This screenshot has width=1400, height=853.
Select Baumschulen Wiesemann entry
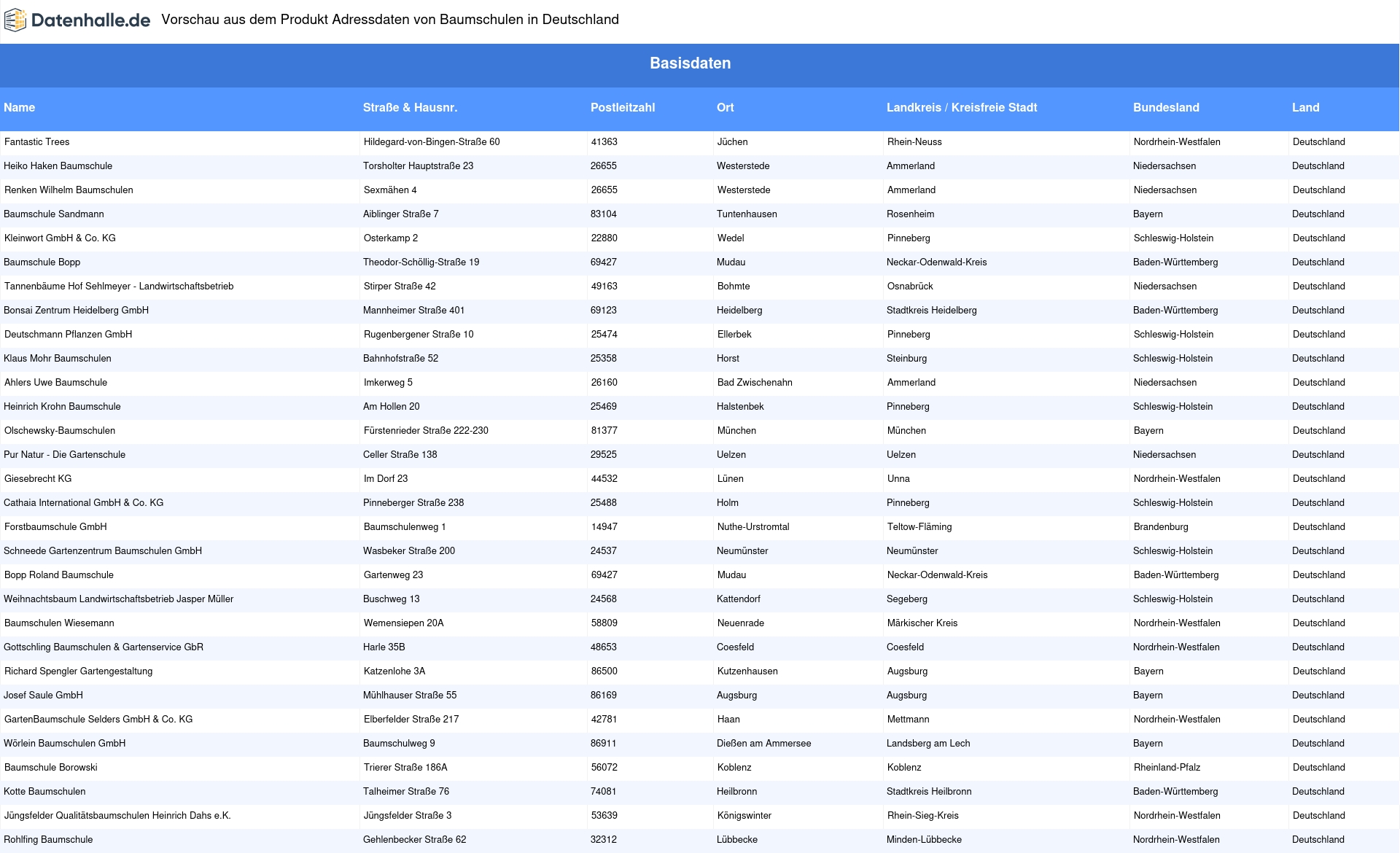pos(59,623)
